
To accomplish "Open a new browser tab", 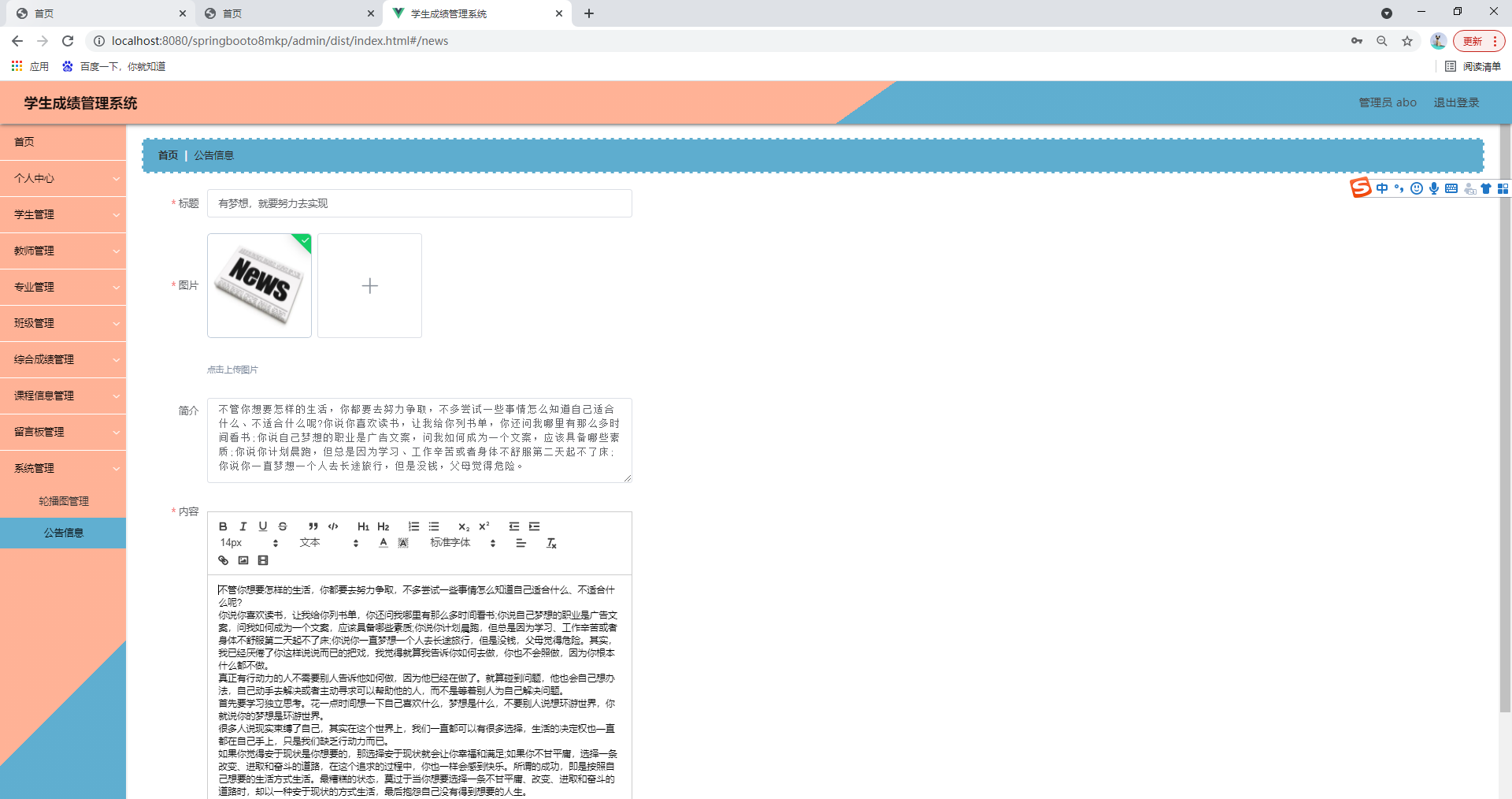I will [x=589, y=13].
